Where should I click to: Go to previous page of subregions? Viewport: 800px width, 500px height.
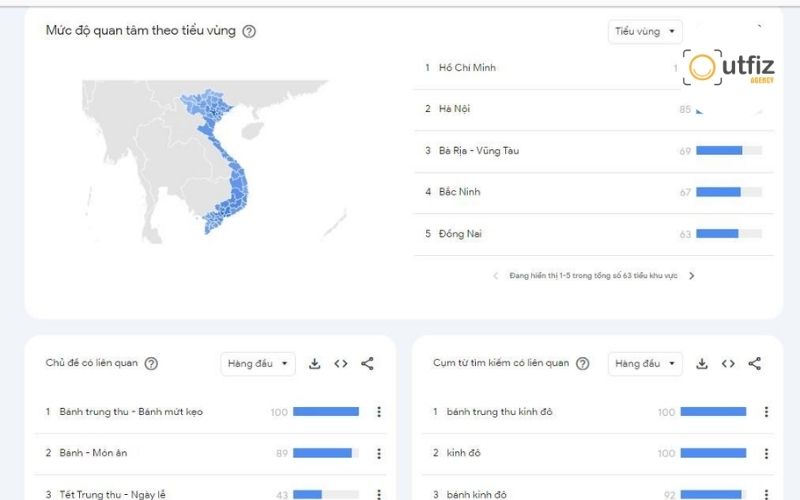pyautogui.click(x=495, y=276)
